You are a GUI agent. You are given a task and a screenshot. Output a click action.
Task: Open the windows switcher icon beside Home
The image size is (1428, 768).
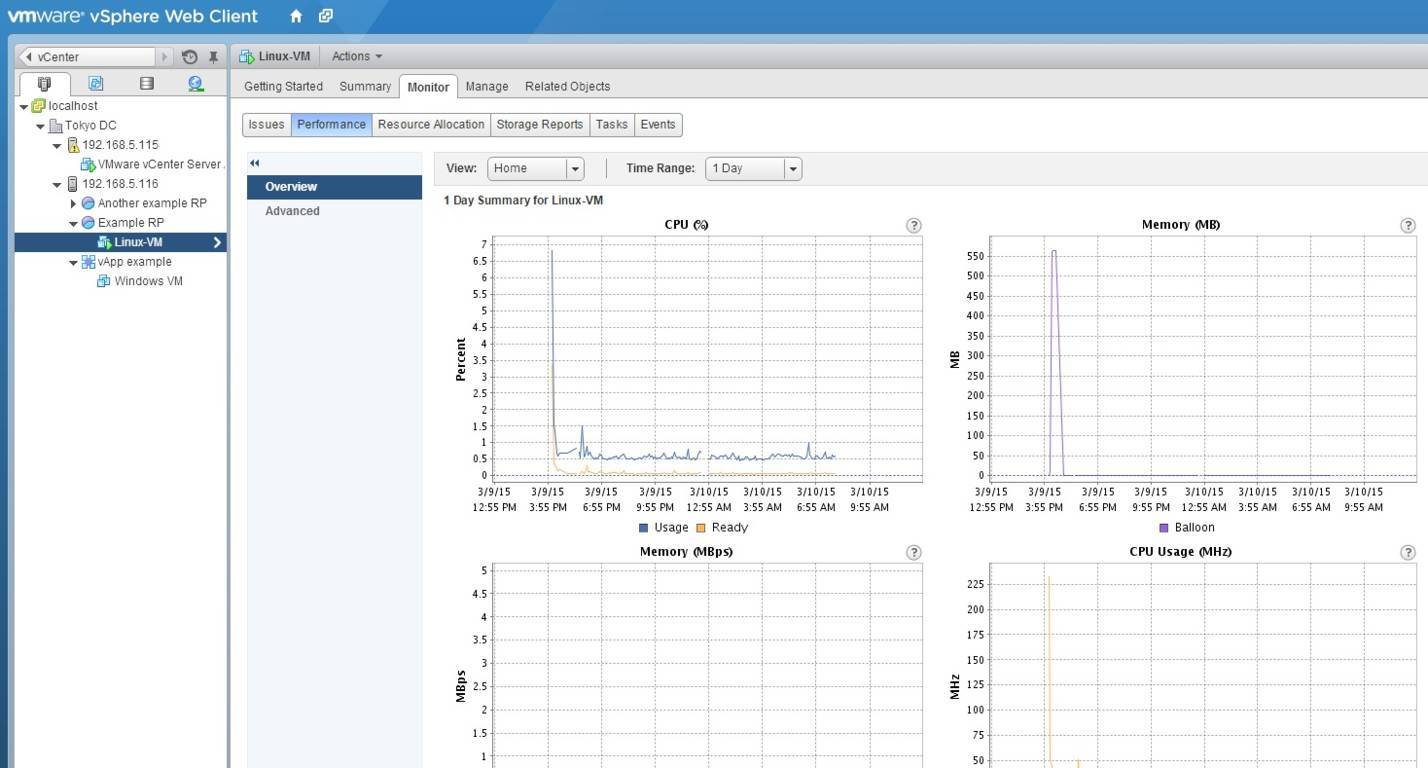point(326,16)
